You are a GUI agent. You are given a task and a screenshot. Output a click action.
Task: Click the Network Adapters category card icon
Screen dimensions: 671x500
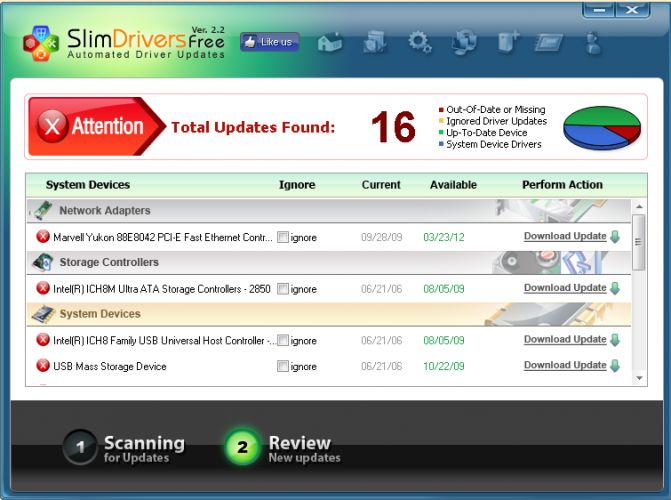coord(41,210)
